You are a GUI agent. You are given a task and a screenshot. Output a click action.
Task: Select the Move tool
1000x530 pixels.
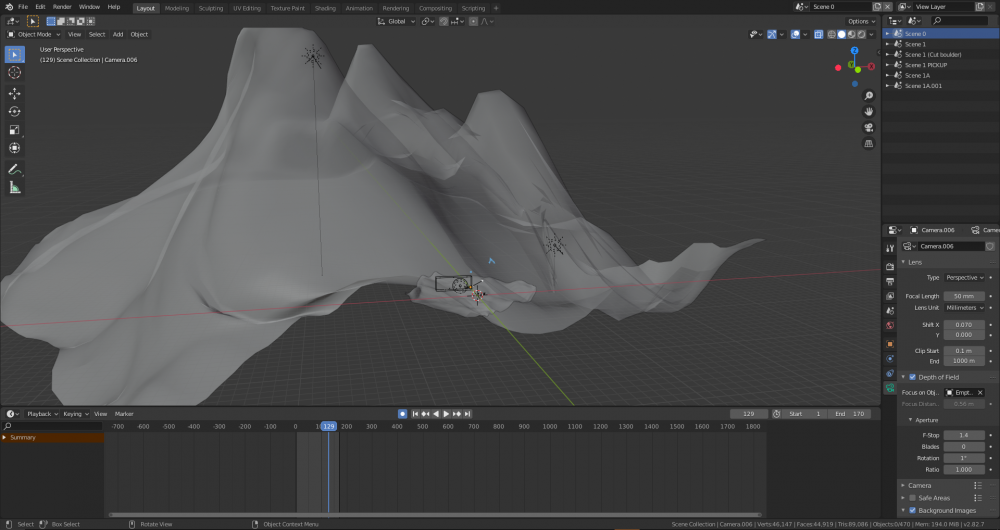click(15, 94)
